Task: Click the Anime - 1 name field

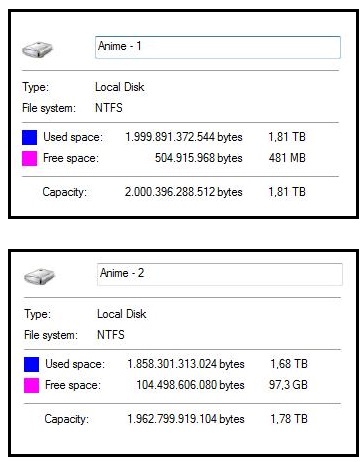Action: 218,47
